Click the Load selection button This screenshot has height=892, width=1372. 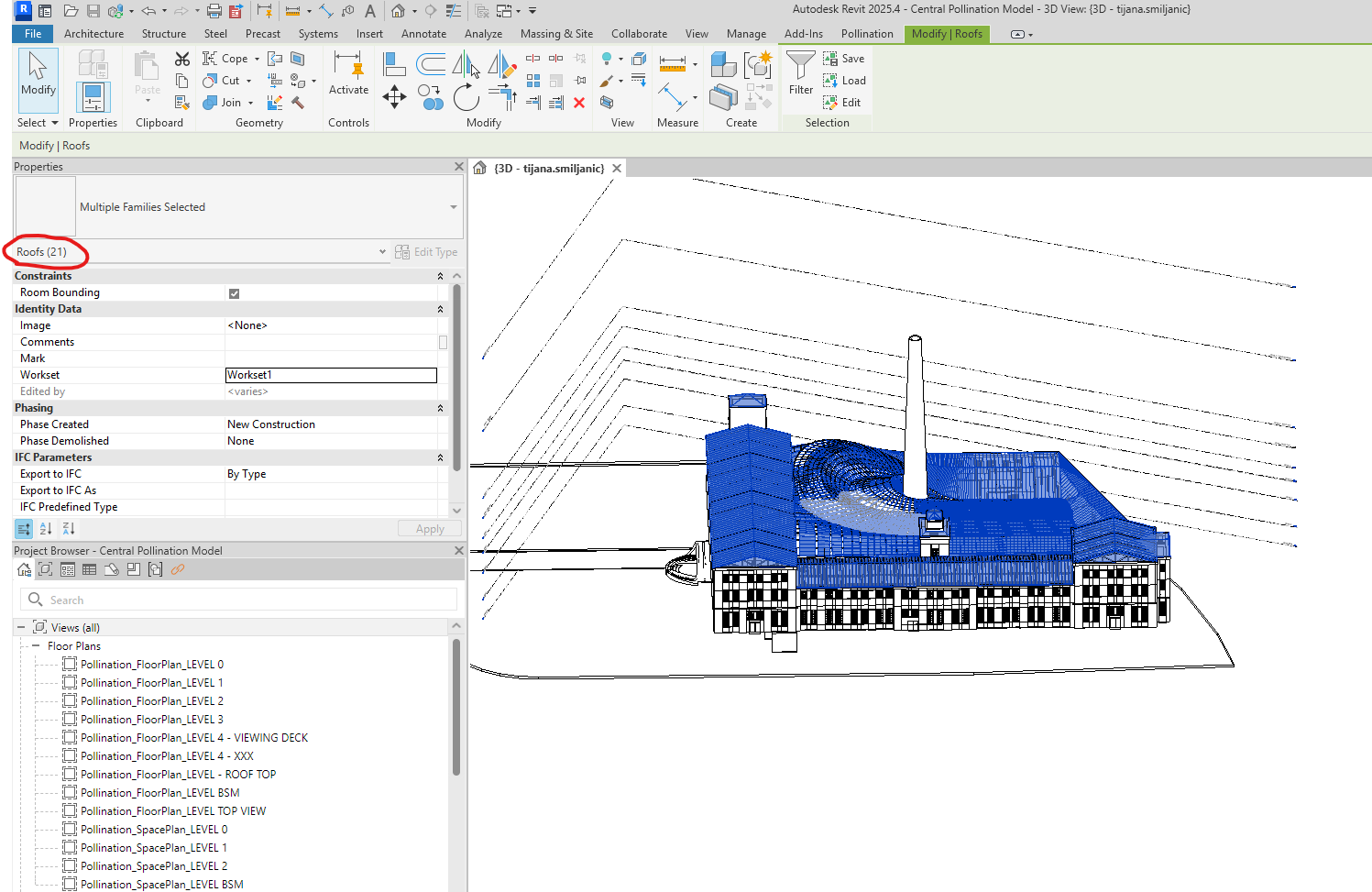click(843, 81)
